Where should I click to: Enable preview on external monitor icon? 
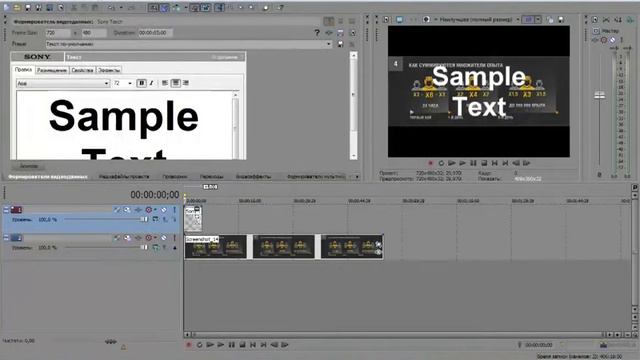(x=400, y=20)
